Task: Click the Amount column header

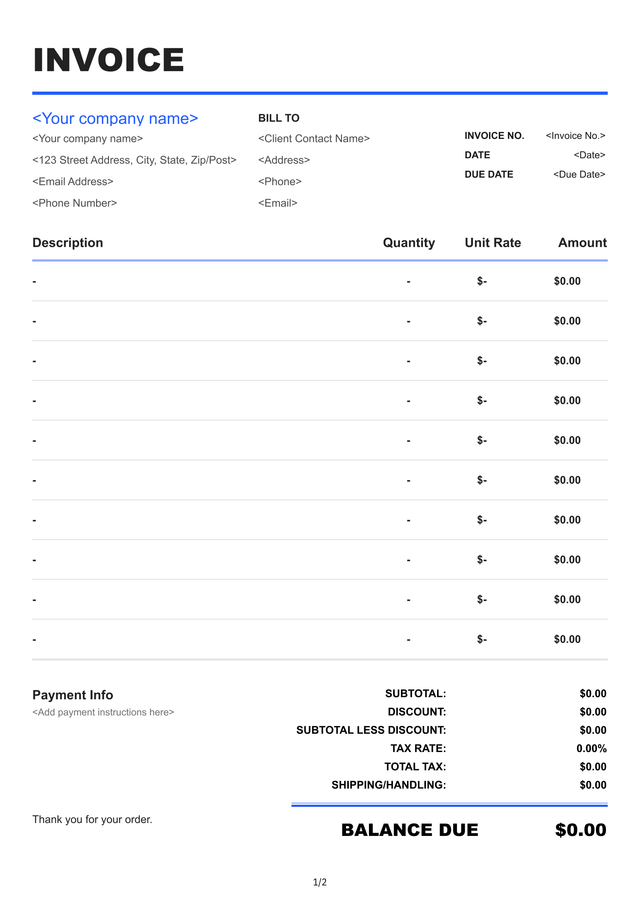Action: 582,243
